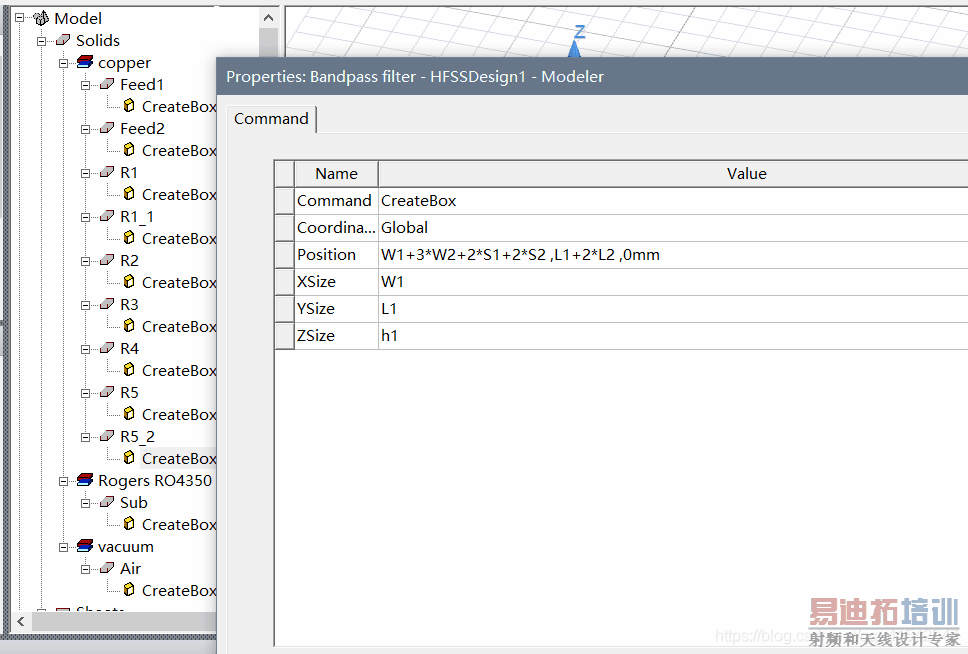968x654 pixels.
Task: Edit the ZSize value h1
Action: 673,335
